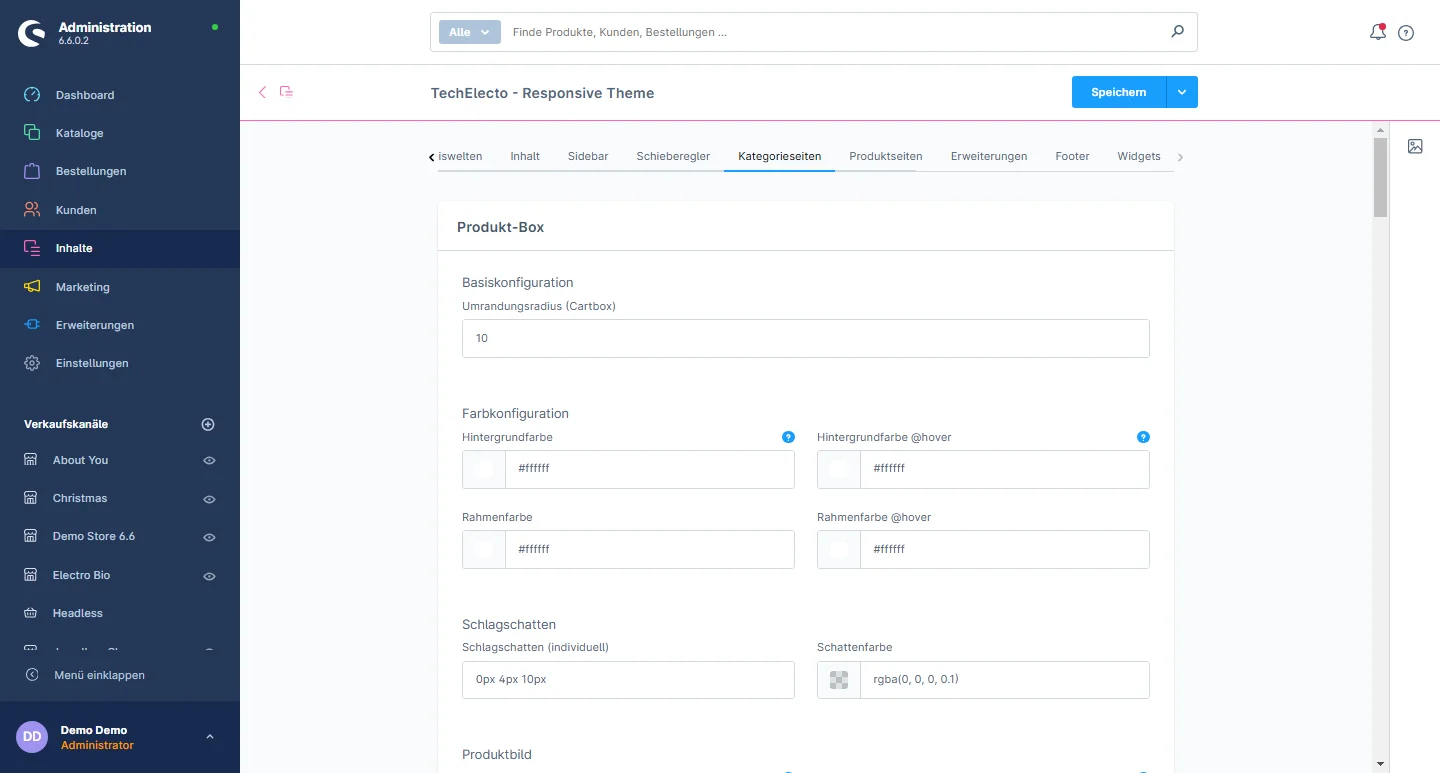
Task: Open the Alle search filter dropdown
Action: click(469, 32)
